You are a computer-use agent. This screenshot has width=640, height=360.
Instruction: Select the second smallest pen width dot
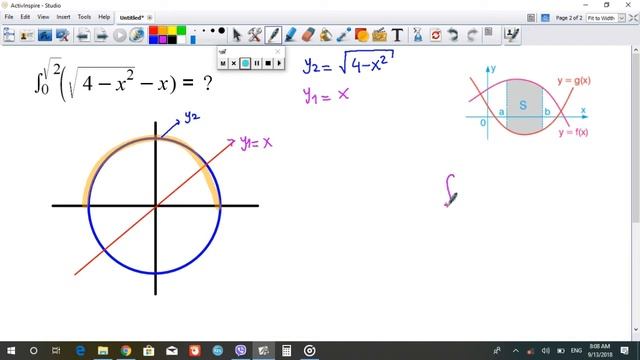click(x=204, y=31)
